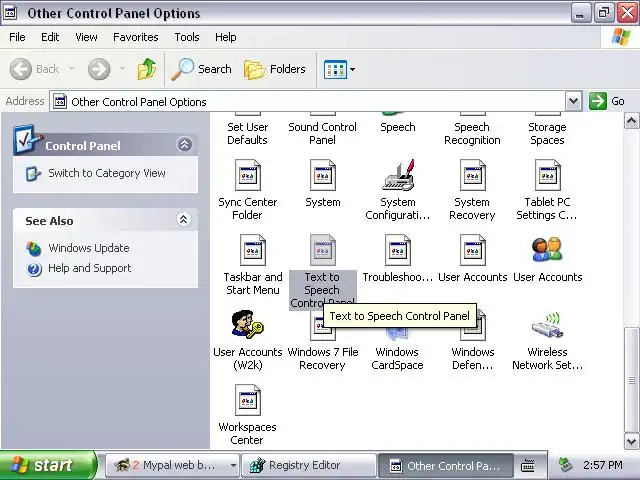The width and height of the screenshot is (640, 480).
Task: Select the Speech Recognition label
Action: coord(472,133)
